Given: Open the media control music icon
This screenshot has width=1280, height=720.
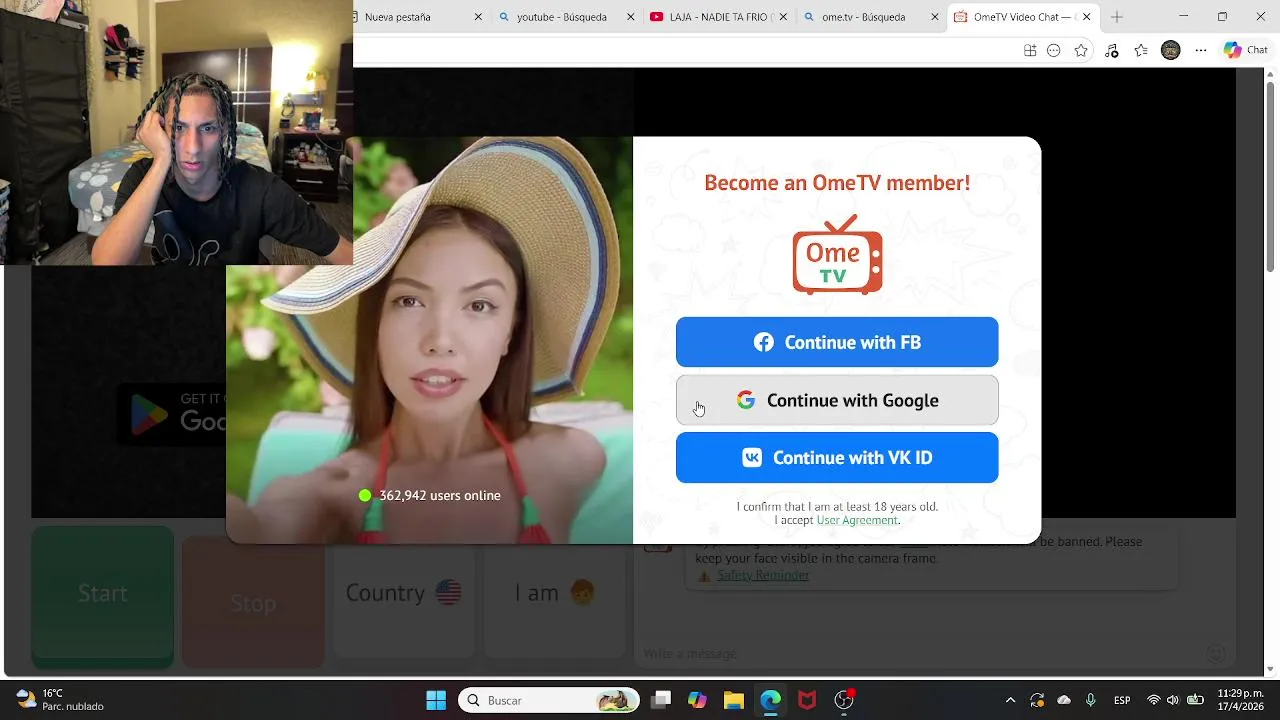Looking at the screenshot, I should point(1112,51).
